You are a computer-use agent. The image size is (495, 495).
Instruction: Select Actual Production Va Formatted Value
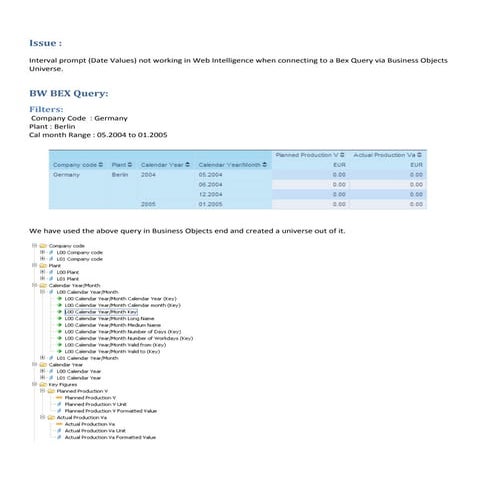coord(110,437)
